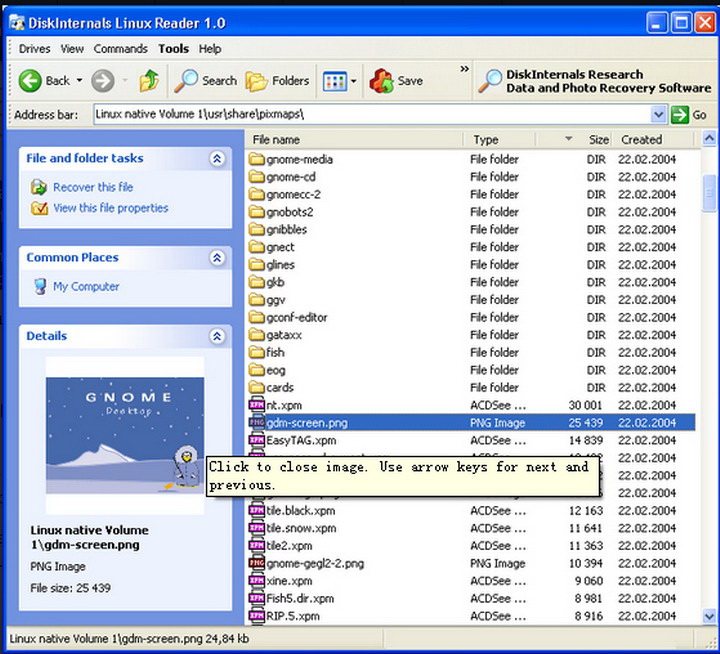The width and height of the screenshot is (720, 654).
Task: Click the Forward navigation arrow icon
Action: pos(102,81)
